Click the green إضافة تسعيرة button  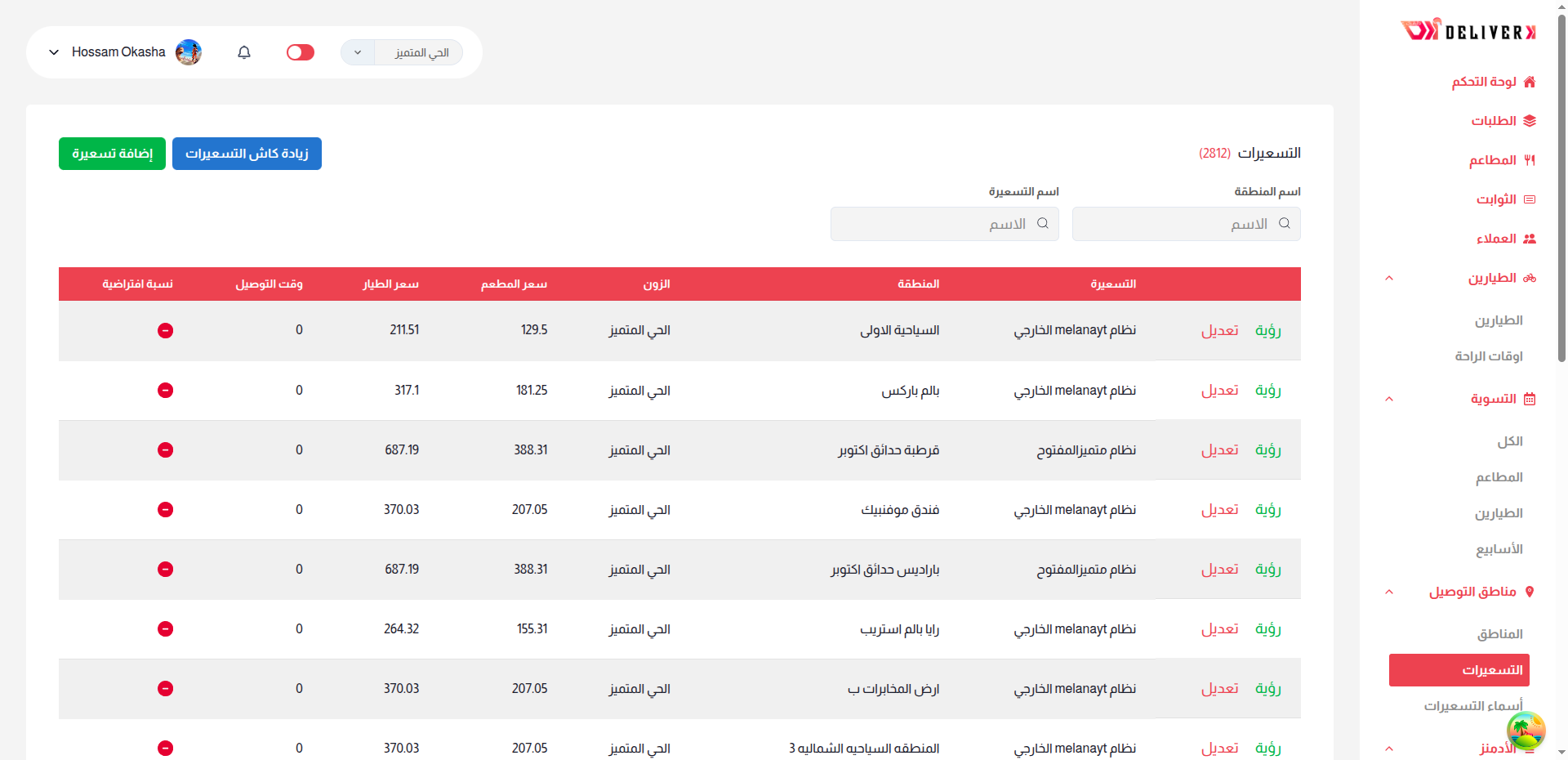(112, 154)
